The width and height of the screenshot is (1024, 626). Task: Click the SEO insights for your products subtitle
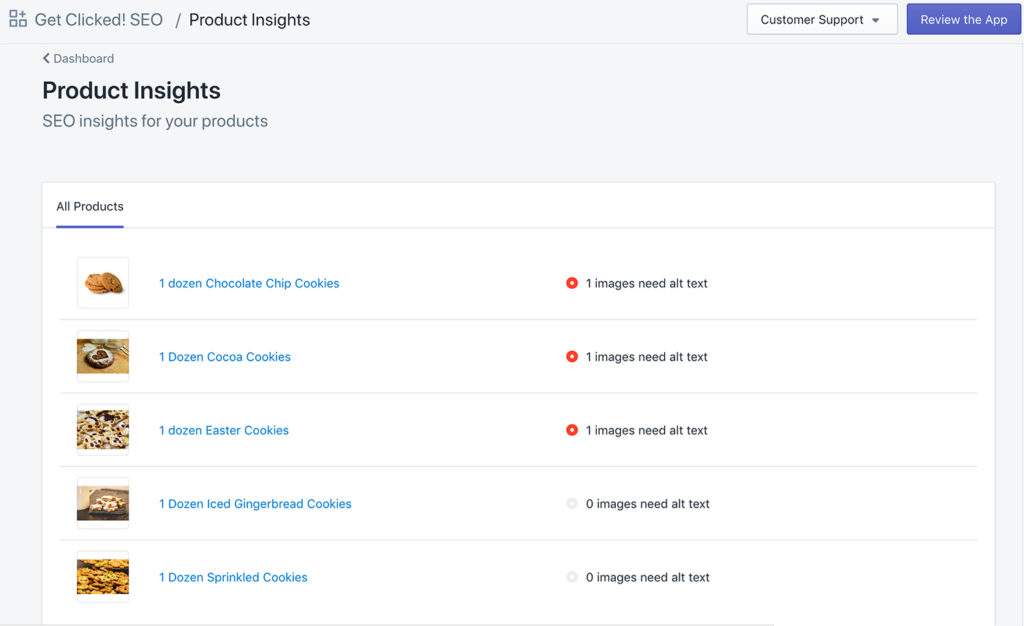pyautogui.click(x=155, y=121)
